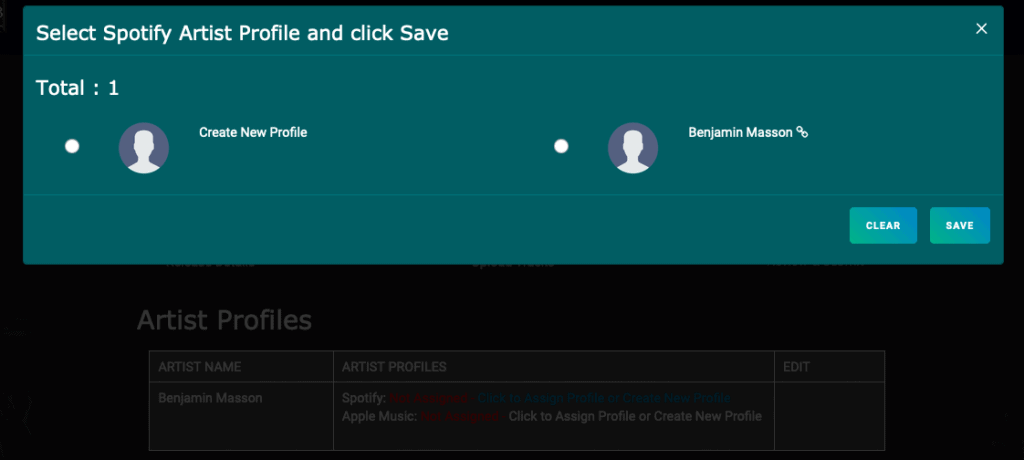Image resolution: width=1024 pixels, height=460 pixels.
Task: Click the EDIT column header
Action: coord(796,367)
